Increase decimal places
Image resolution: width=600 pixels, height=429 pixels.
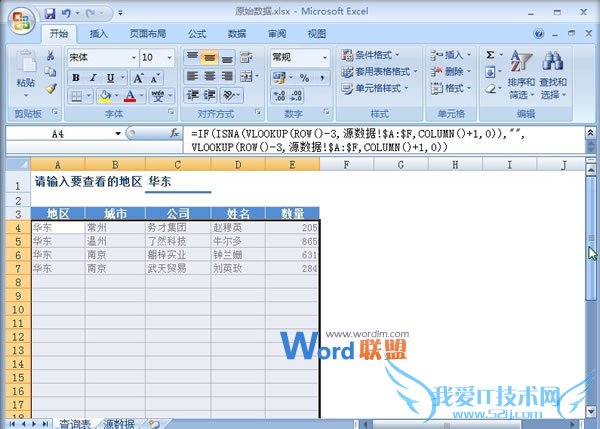279,96
